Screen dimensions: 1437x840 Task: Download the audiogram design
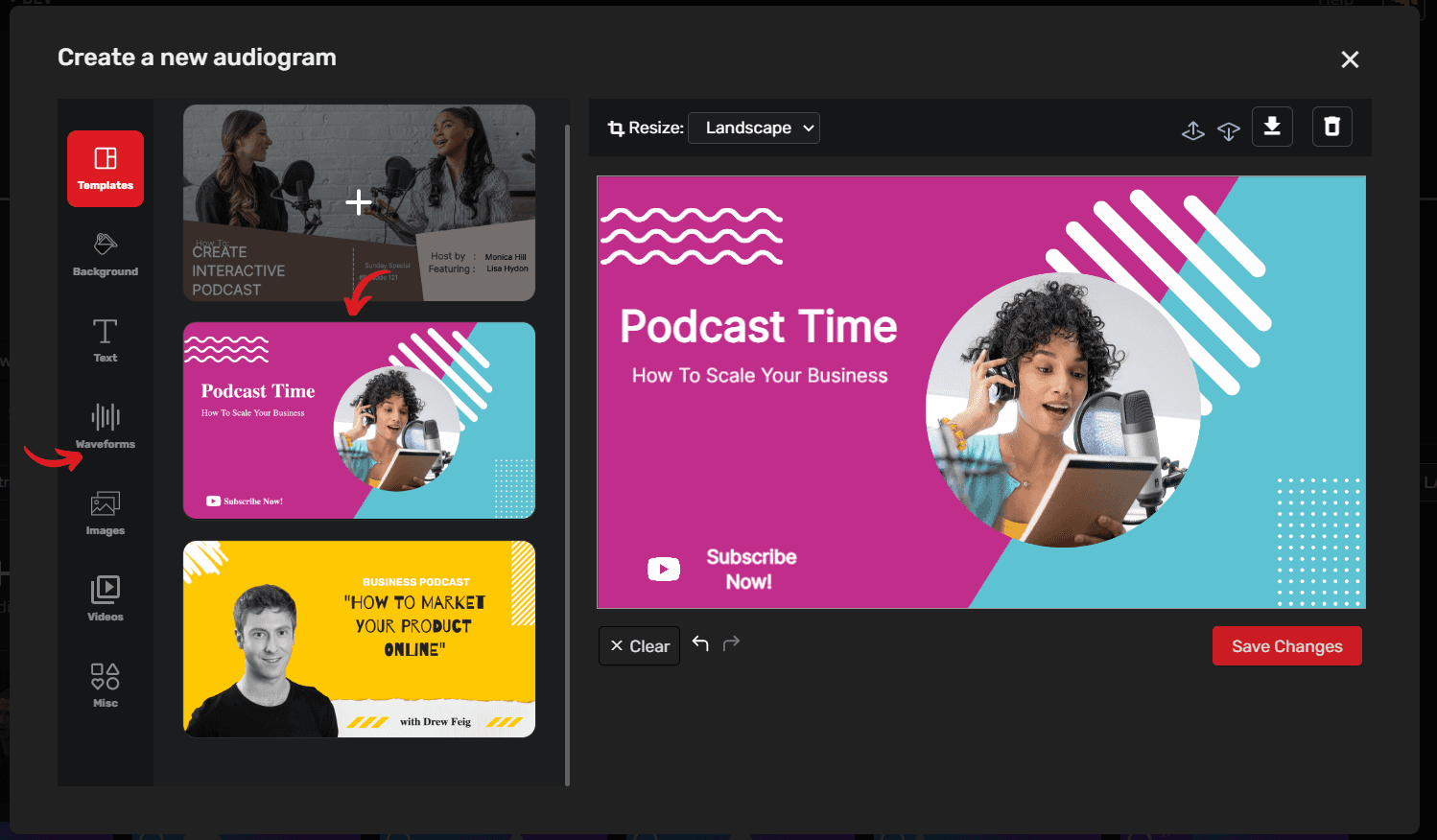click(x=1272, y=126)
